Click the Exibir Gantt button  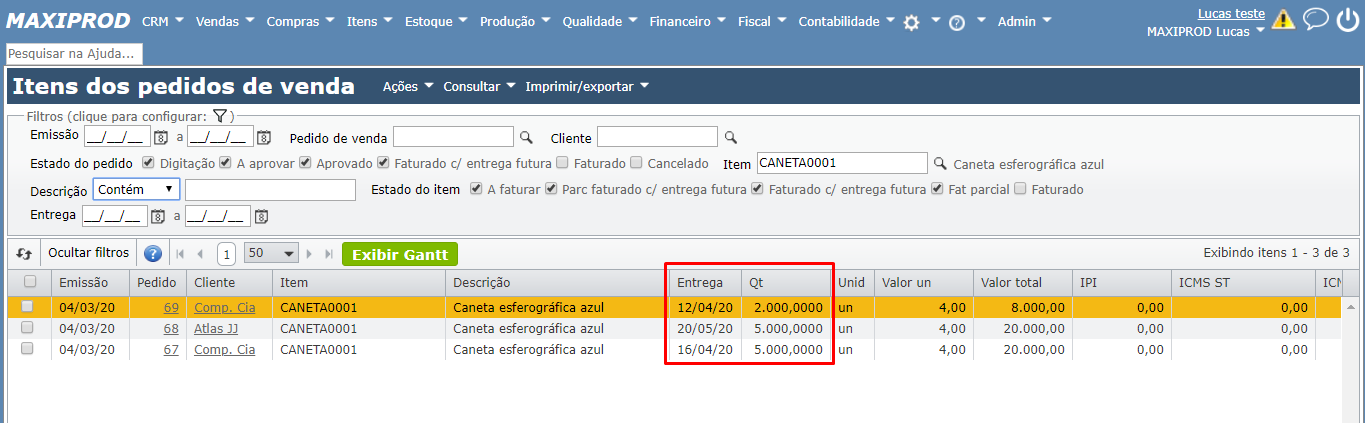[x=400, y=254]
